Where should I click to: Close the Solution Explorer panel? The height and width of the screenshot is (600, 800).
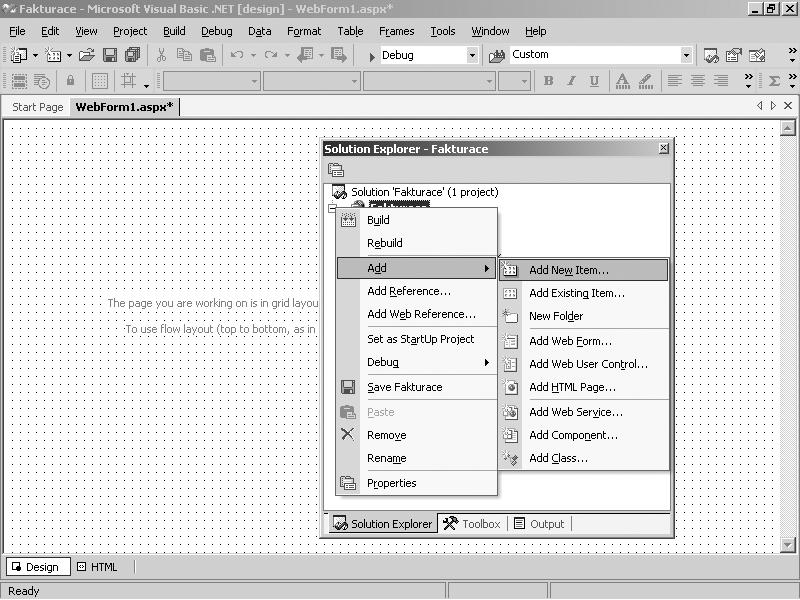click(663, 148)
